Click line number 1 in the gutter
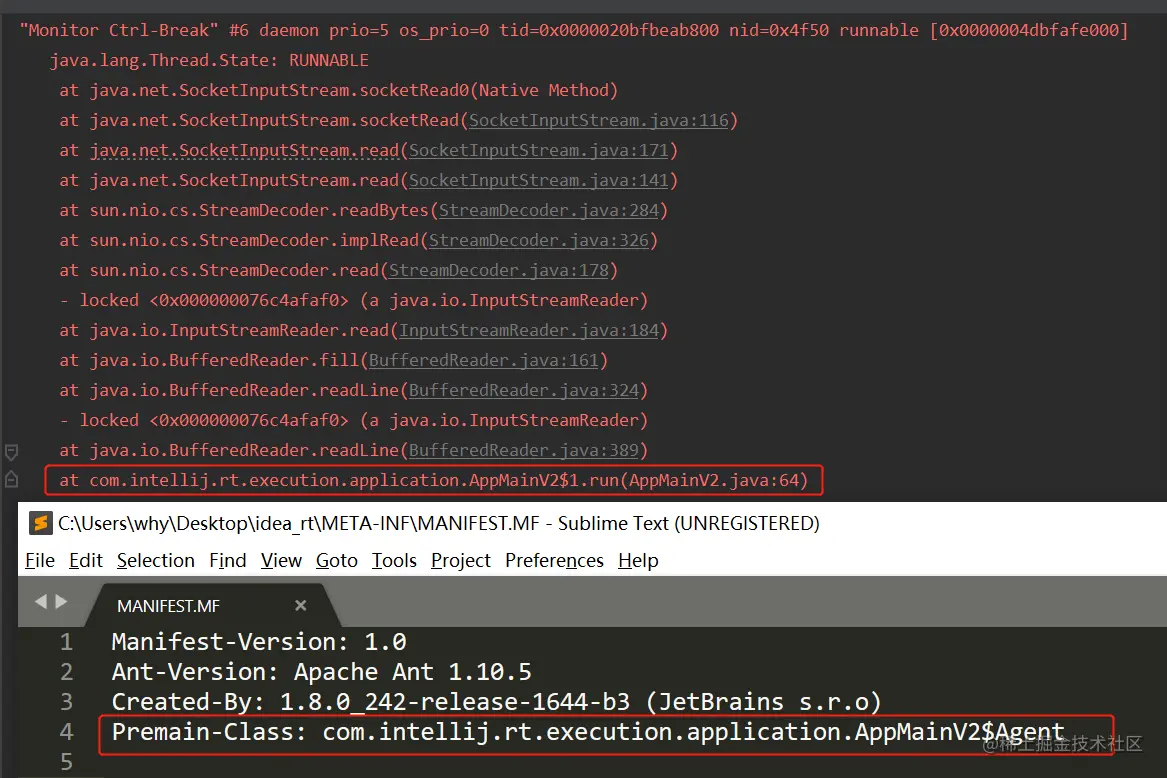 point(66,642)
